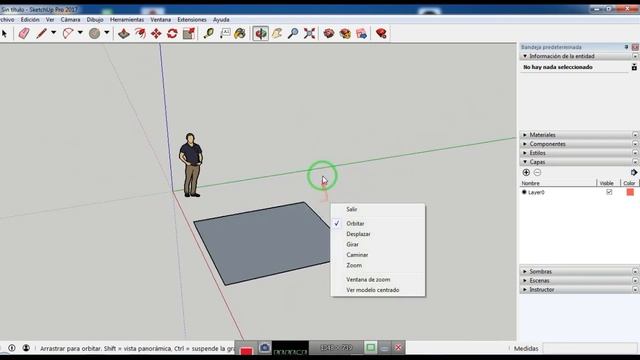
Task: Pin the default tray panel
Action: point(627,47)
